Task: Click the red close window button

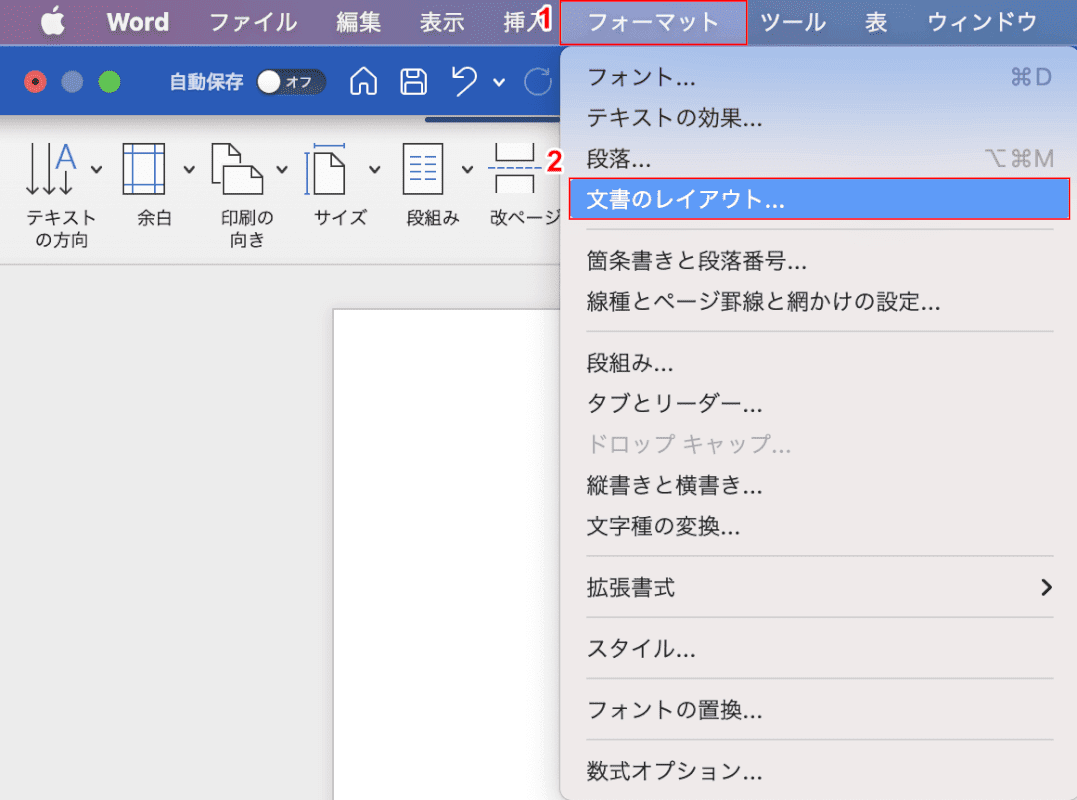Action: (35, 82)
